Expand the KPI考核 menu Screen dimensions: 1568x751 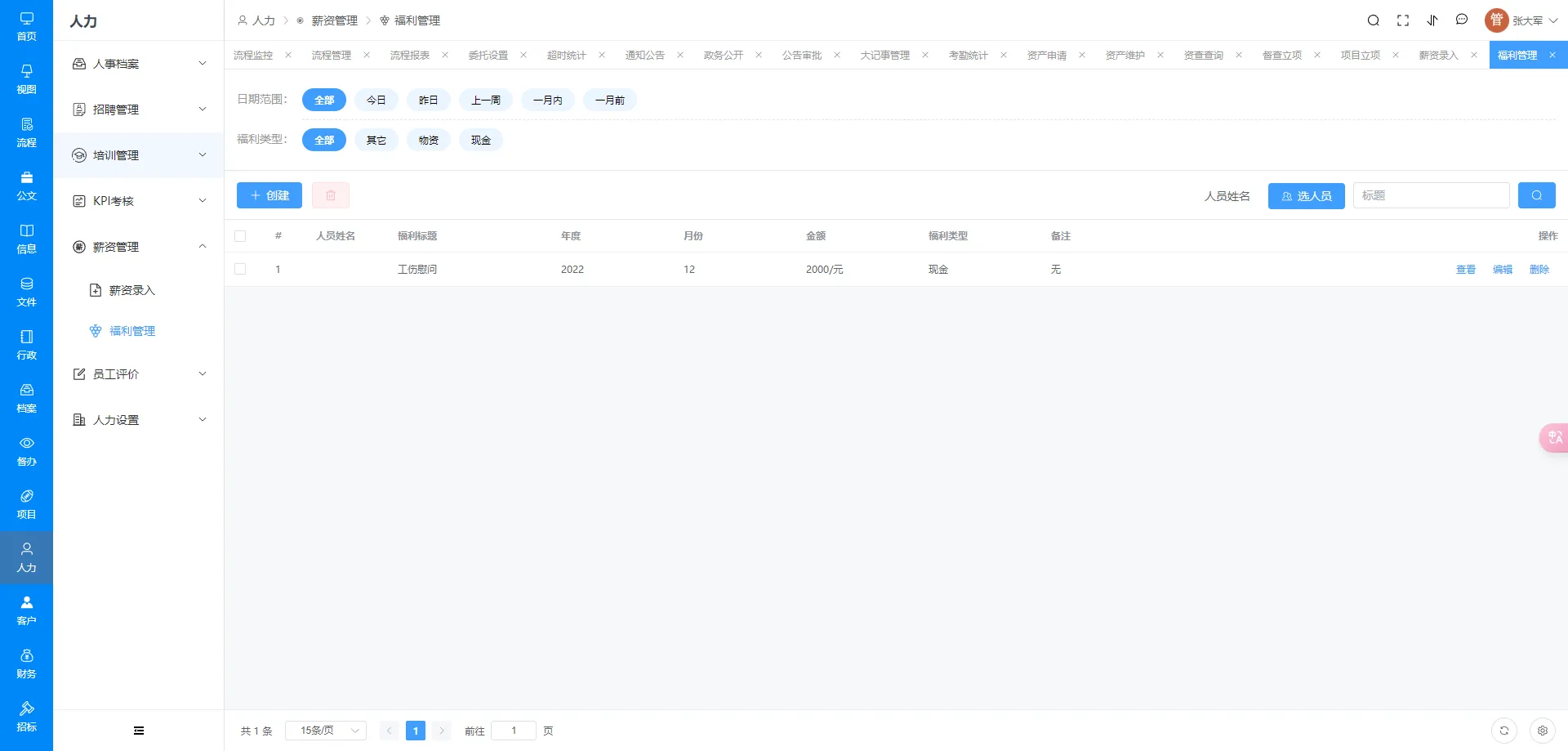[x=139, y=201]
